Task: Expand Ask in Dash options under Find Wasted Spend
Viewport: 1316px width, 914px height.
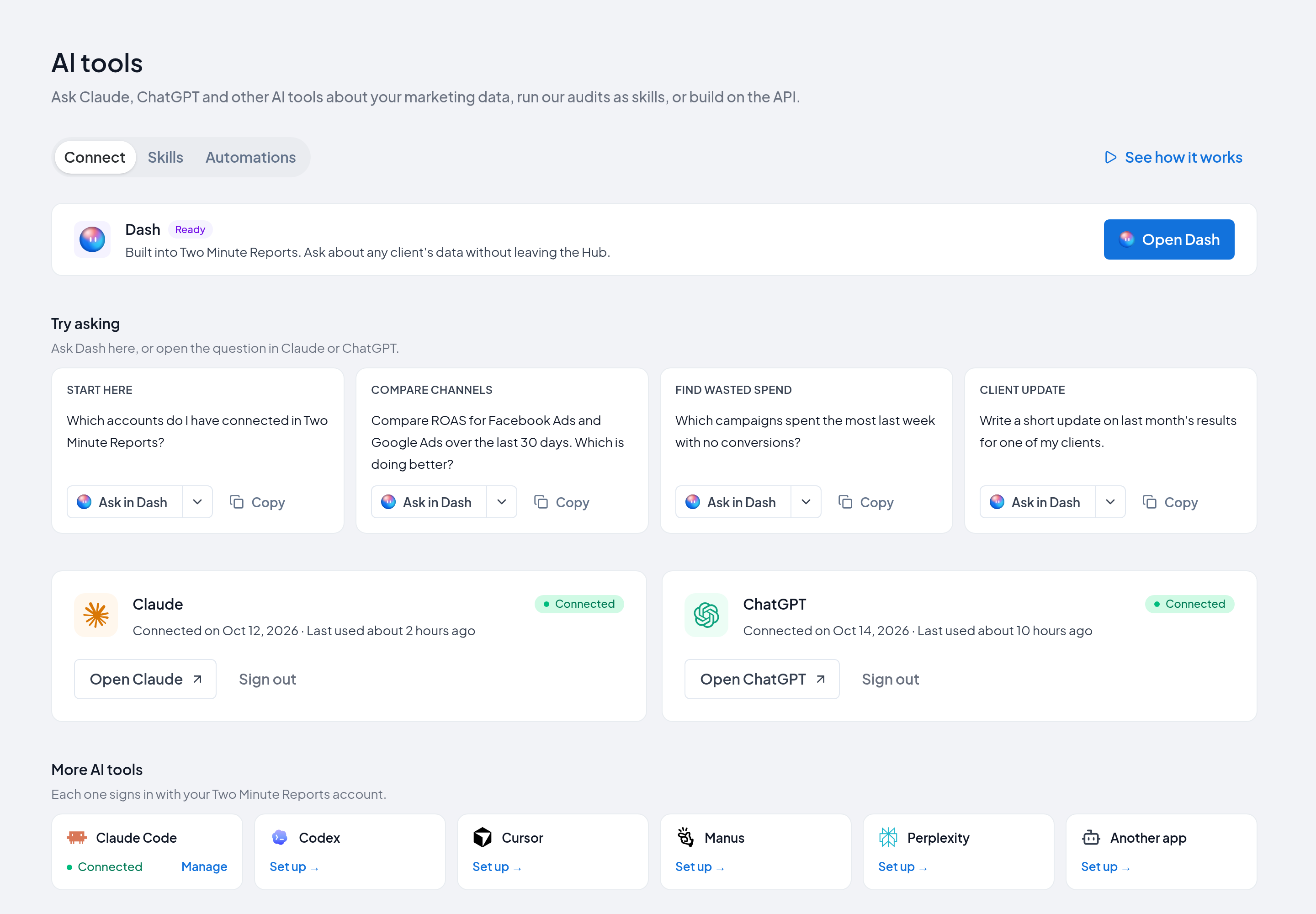Action: tap(806, 502)
